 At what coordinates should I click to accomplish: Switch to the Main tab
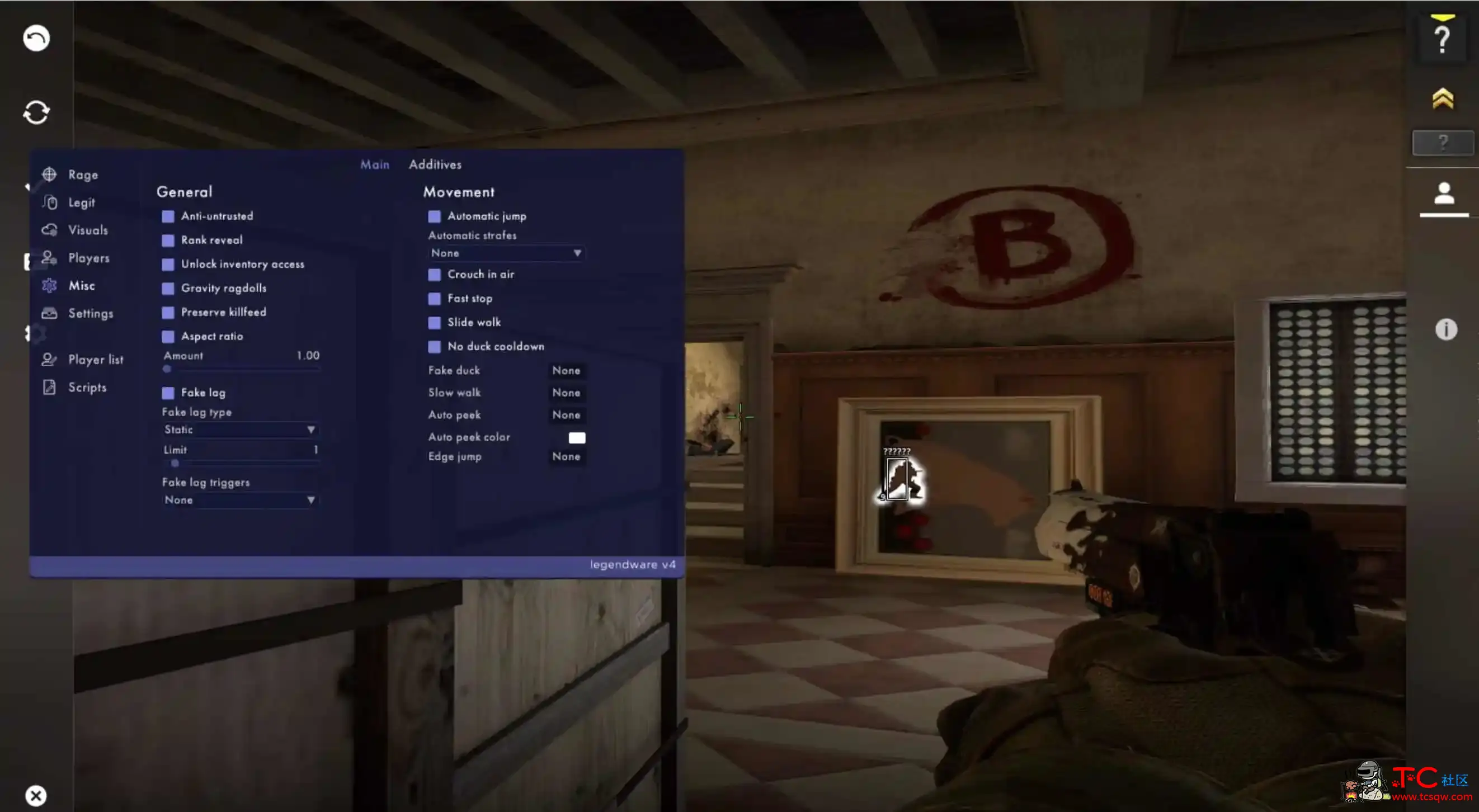tap(375, 163)
